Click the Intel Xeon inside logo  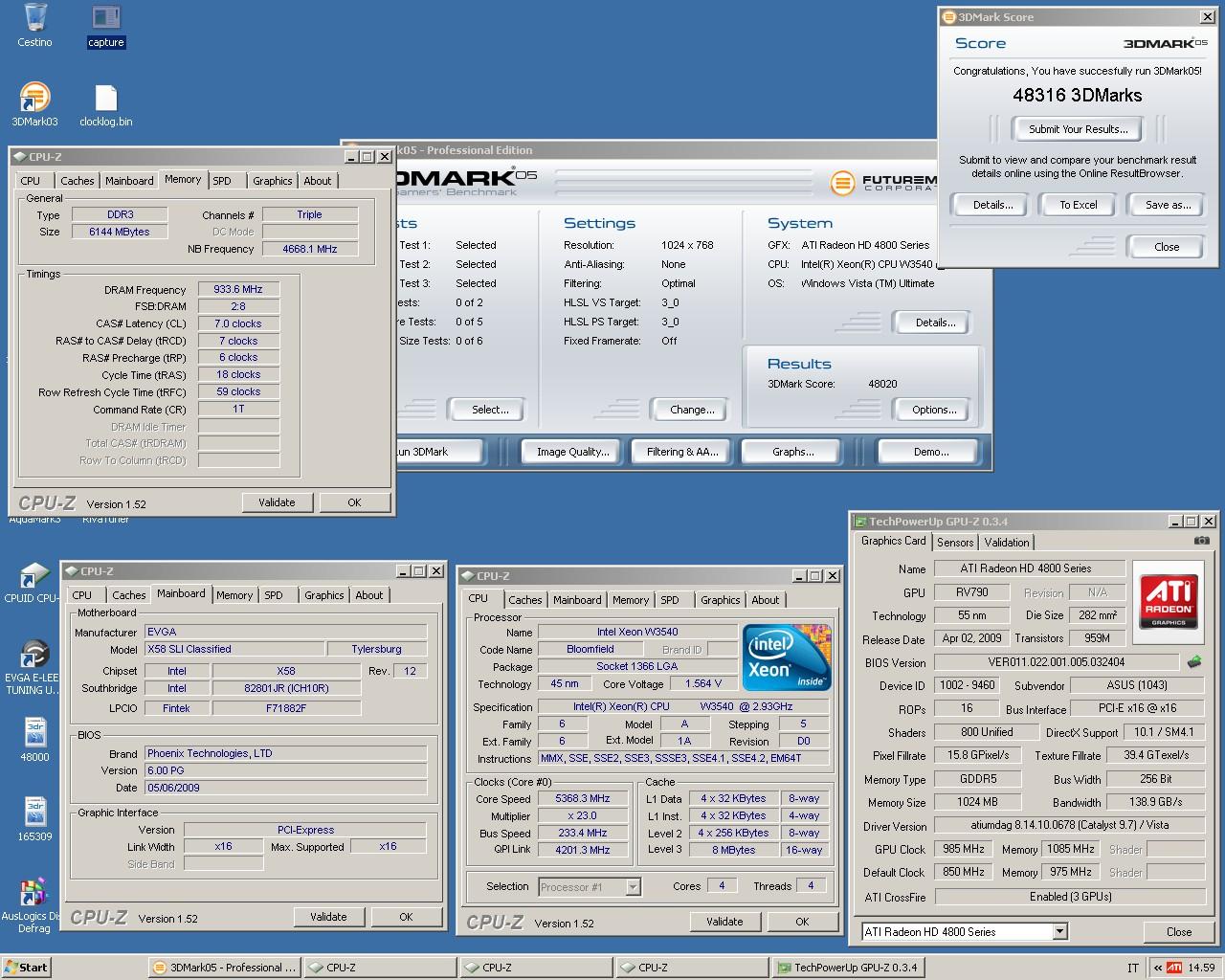tap(788, 658)
